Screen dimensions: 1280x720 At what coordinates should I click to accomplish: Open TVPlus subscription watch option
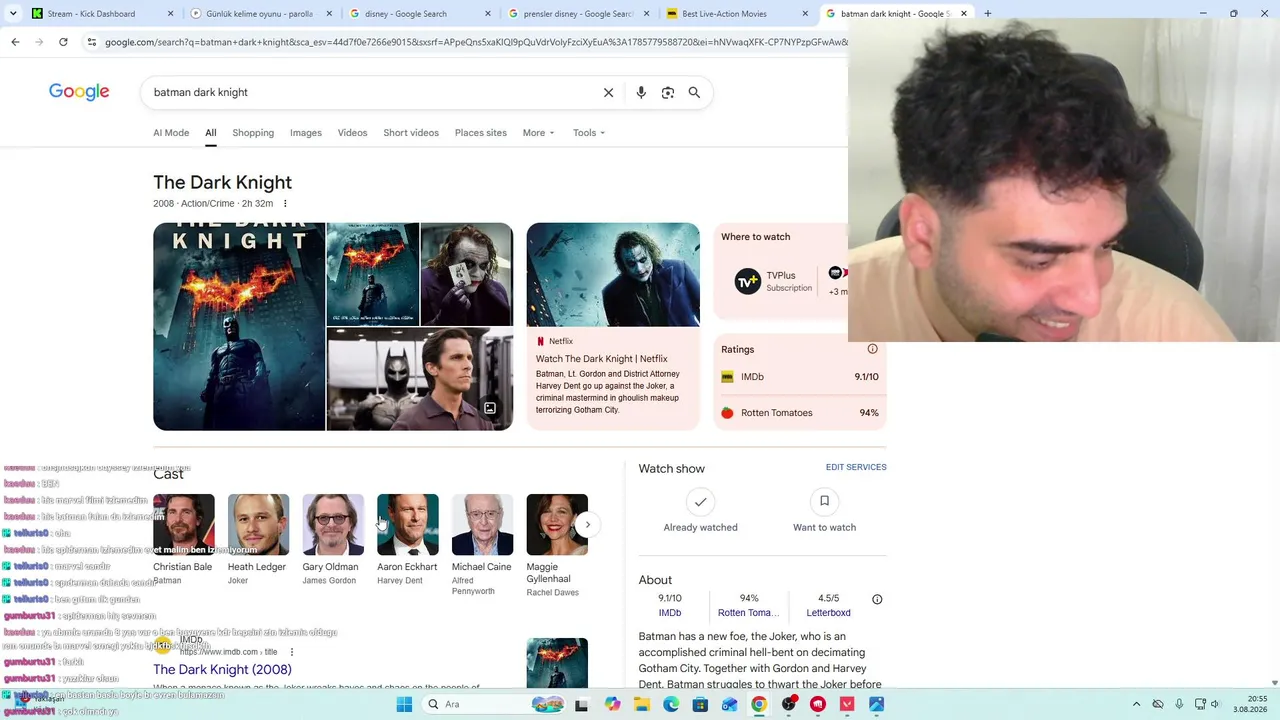pyautogui.click(x=774, y=281)
